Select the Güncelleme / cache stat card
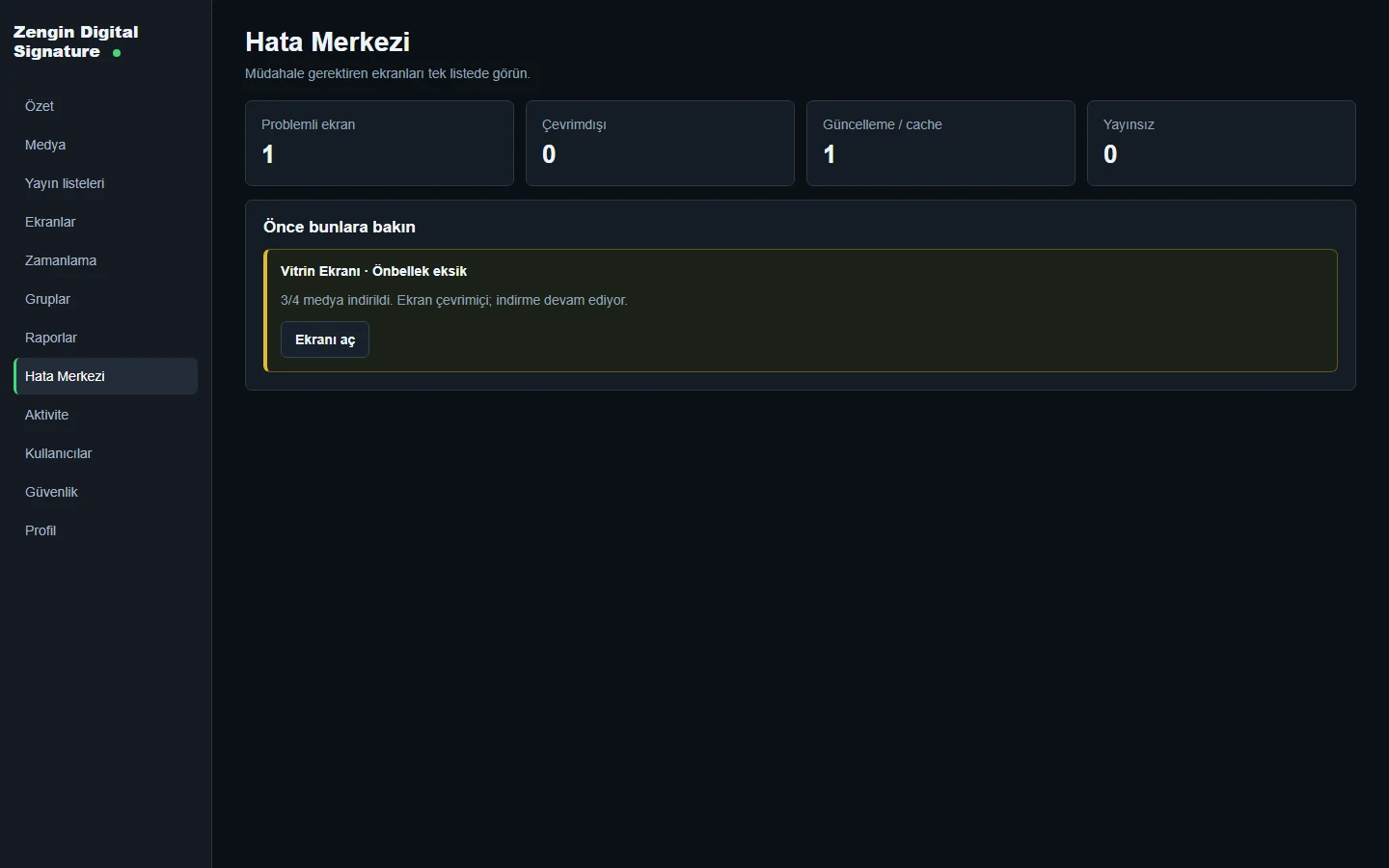Screen dimensions: 1389x868 (x=940, y=143)
